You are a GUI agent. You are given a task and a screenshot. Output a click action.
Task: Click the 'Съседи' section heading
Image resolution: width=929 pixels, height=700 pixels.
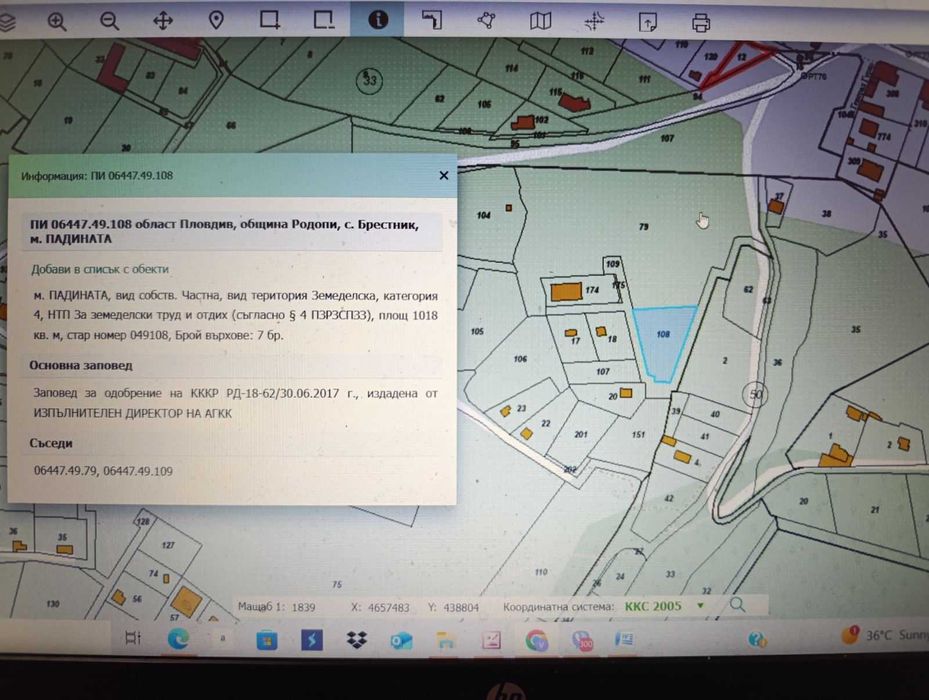[51, 443]
